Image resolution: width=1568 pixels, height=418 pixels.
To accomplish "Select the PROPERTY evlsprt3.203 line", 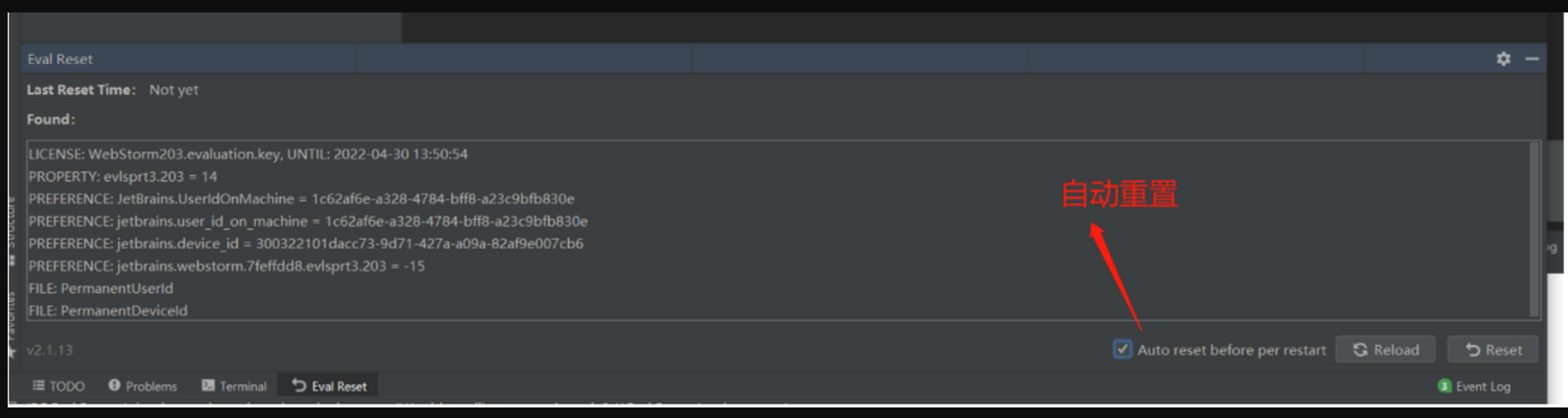I will 123,176.
